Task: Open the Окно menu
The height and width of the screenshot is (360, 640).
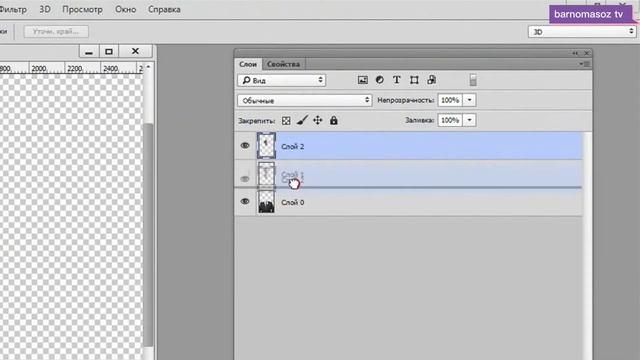Action: (x=125, y=9)
